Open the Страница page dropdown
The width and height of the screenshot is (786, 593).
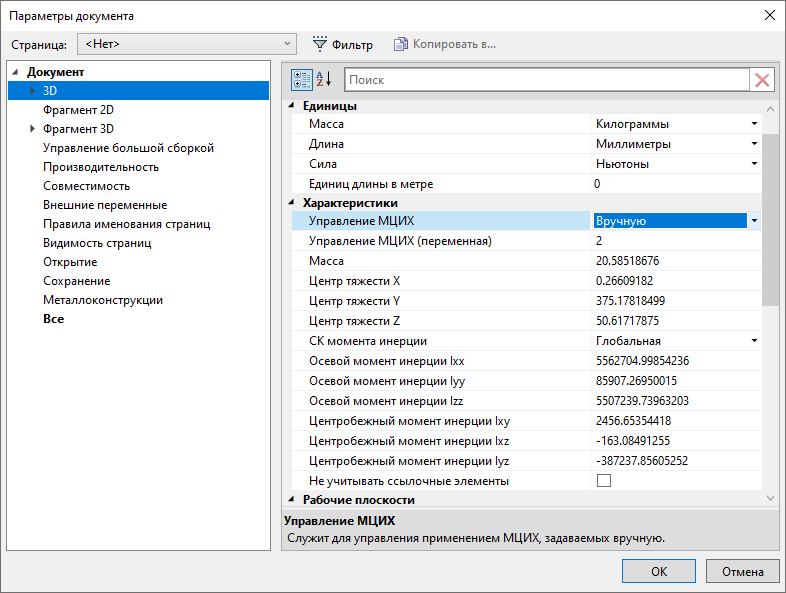pyautogui.click(x=288, y=44)
